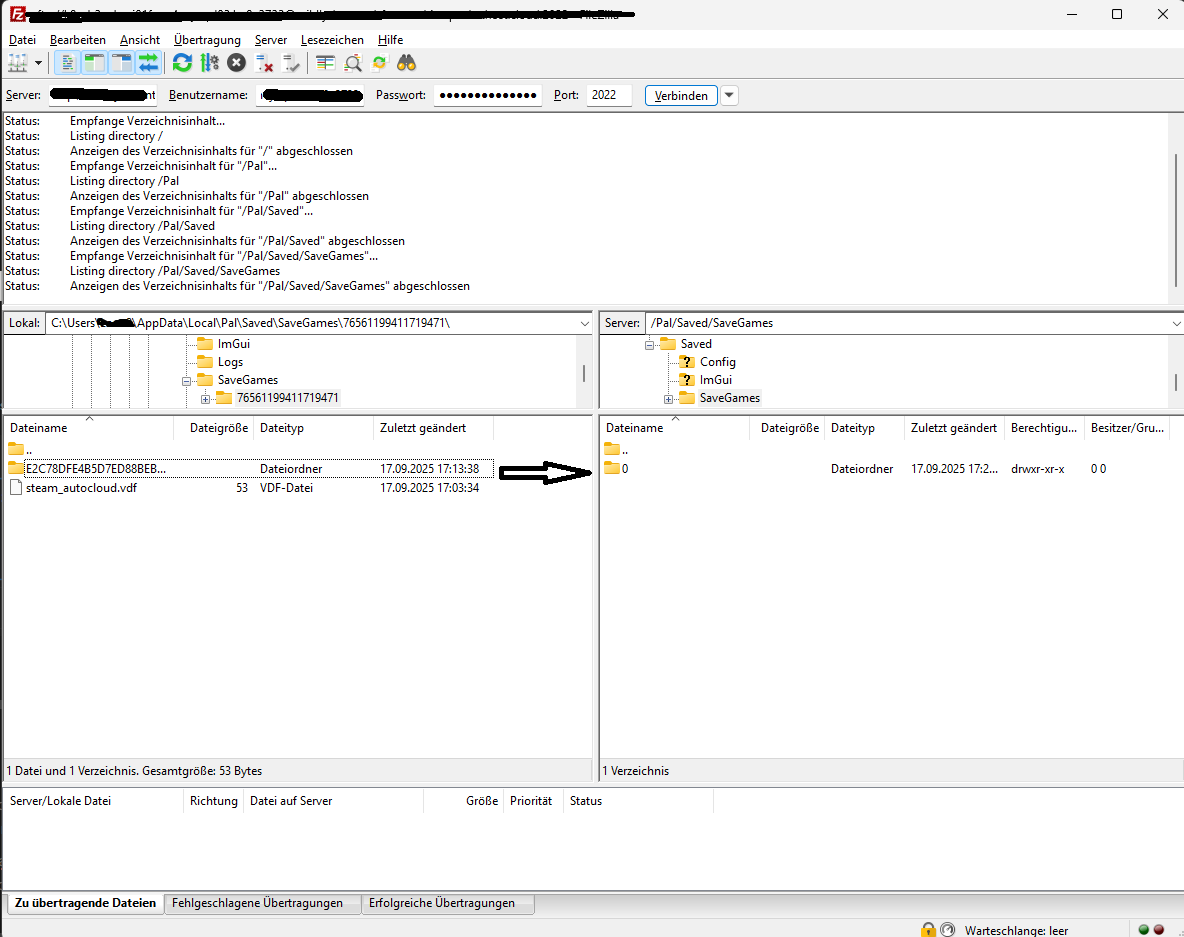Open the Ansicht menu
Image resolution: width=1184 pixels, height=937 pixels.
140,40
